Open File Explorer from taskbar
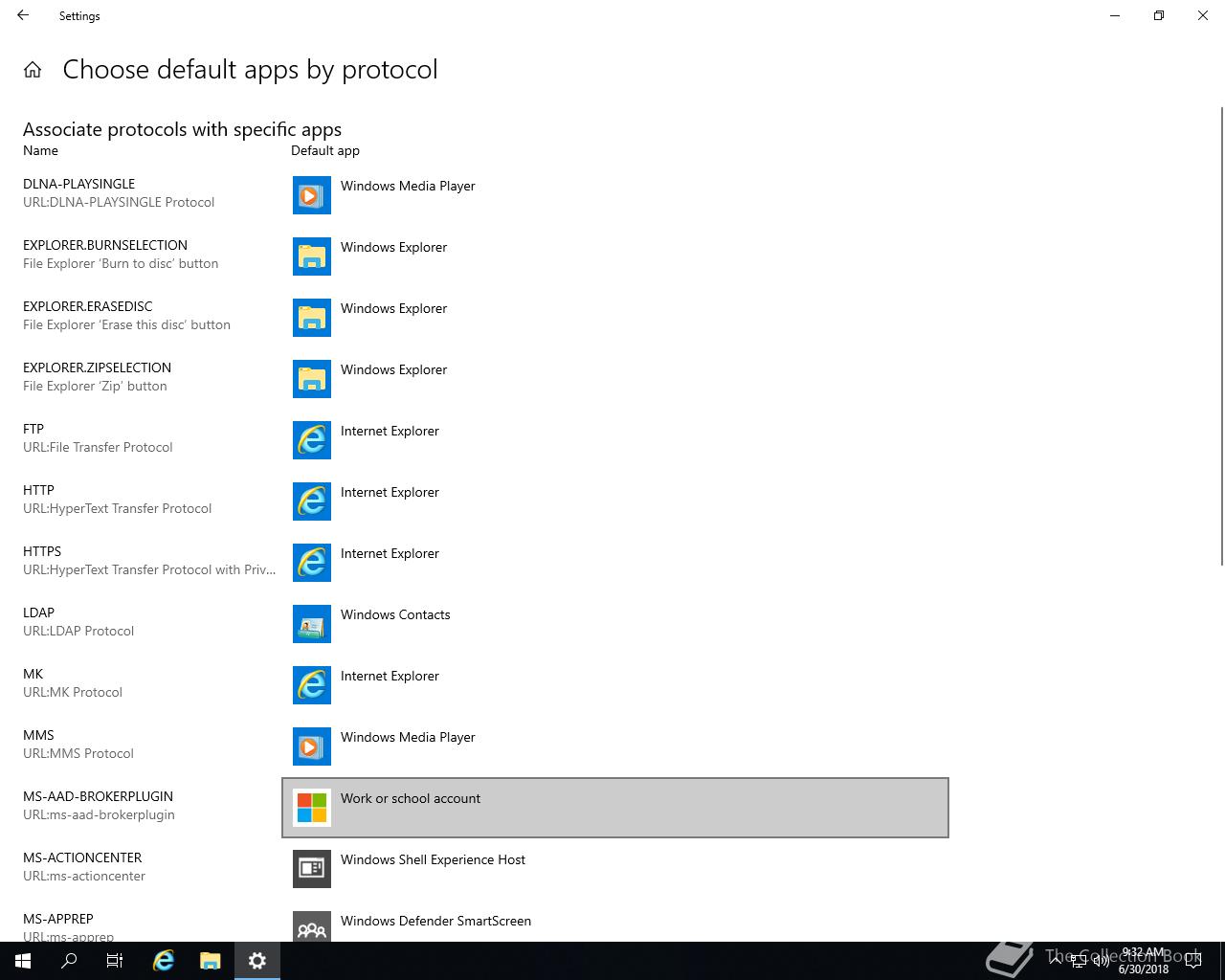This screenshot has width=1225, height=980. pos(211,961)
